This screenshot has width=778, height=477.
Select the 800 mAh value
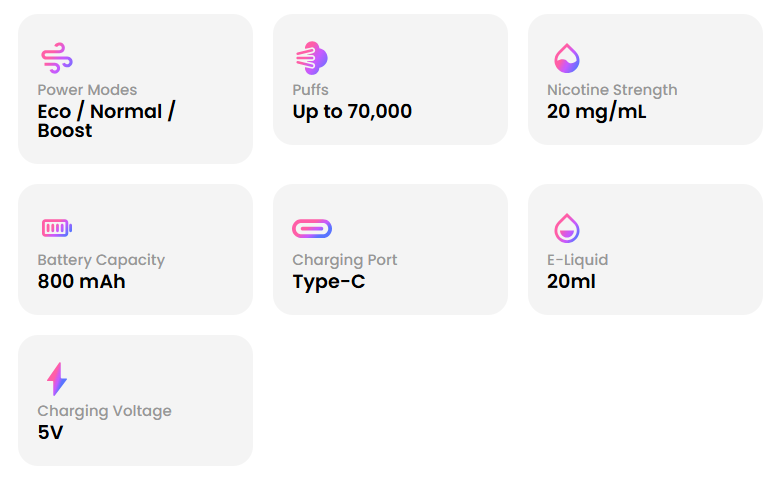click(x=81, y=281)
